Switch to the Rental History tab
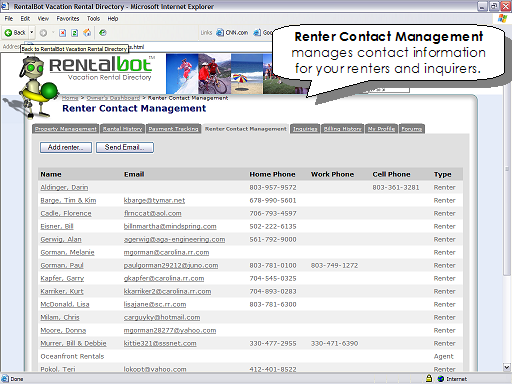512x384 pixels. (123, 129)
